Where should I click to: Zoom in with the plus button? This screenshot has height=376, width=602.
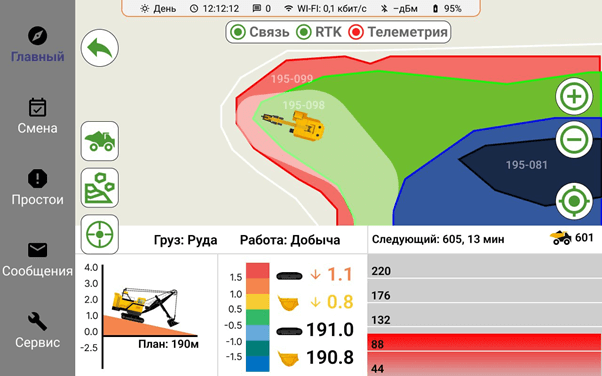[574, 96]
